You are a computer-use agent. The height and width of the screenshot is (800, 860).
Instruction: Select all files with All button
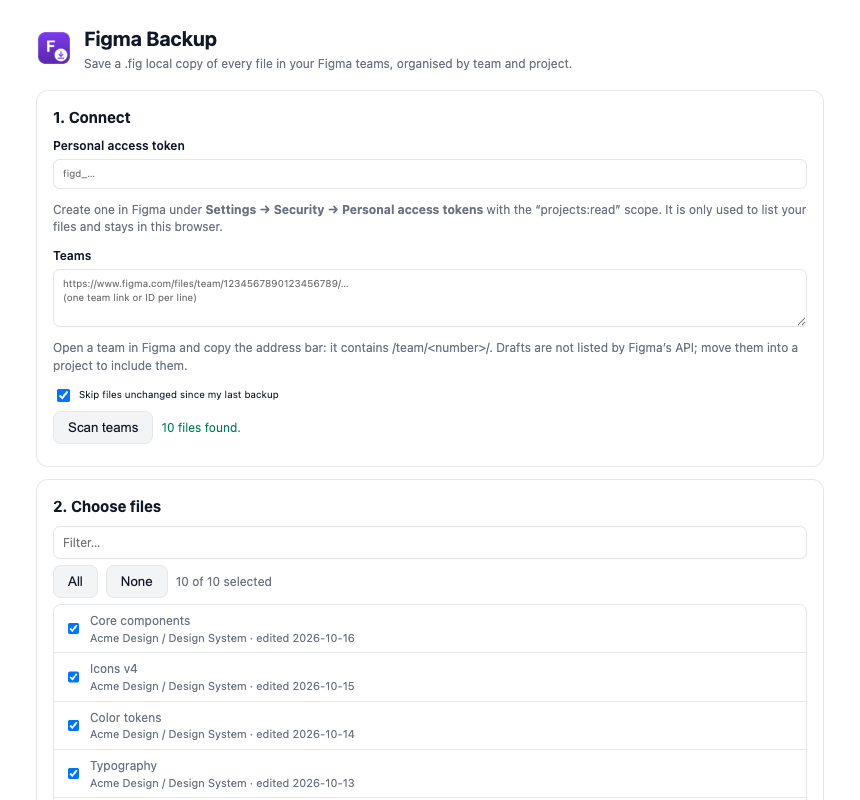75,581
